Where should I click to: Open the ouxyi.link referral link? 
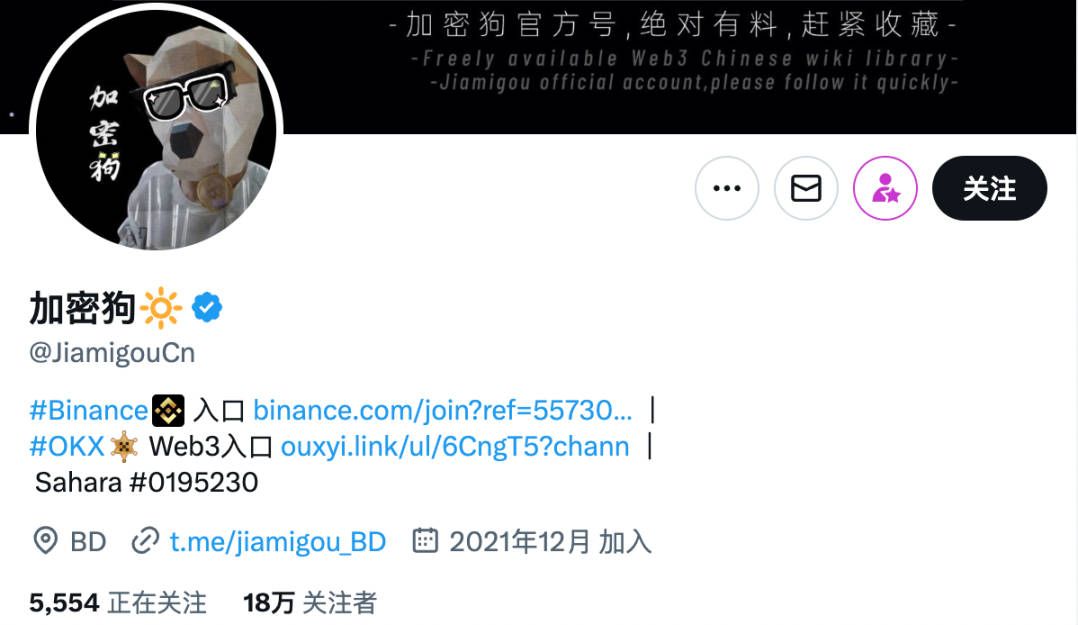(x=455, y=447)
